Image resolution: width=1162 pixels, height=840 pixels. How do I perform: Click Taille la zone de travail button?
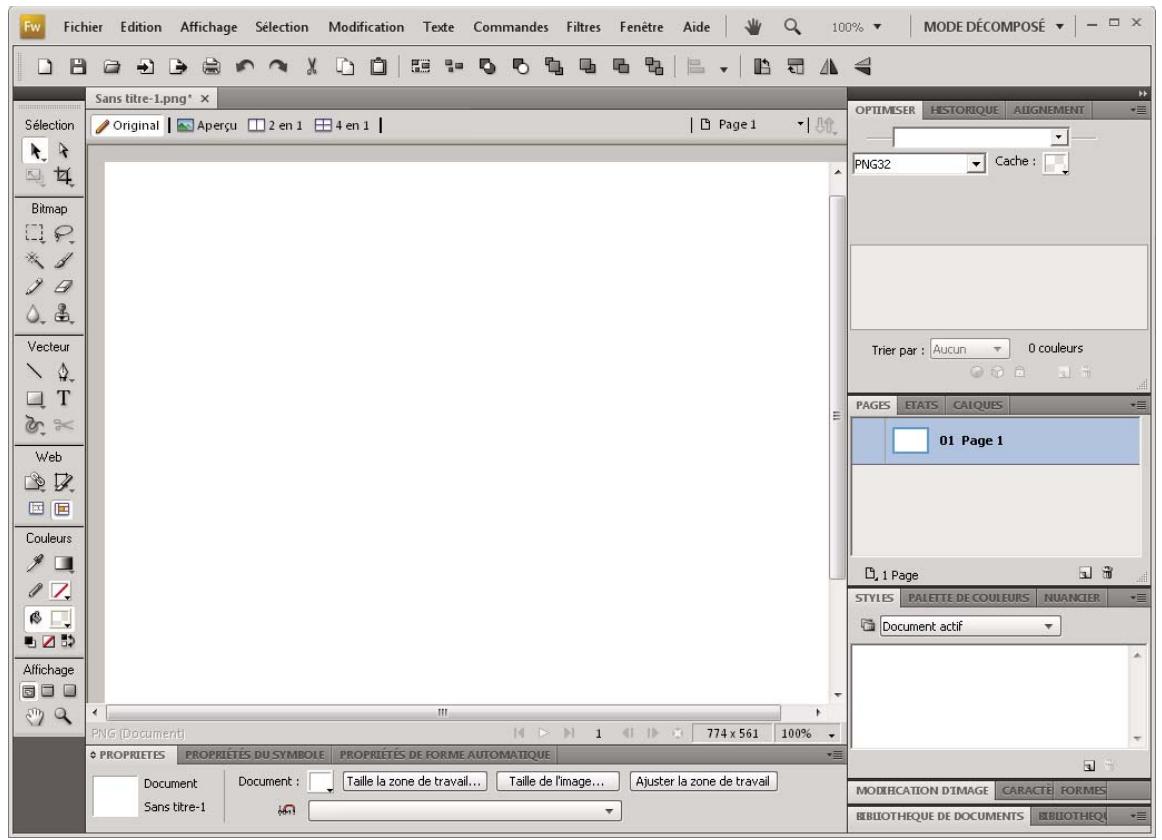tap(414, 781)
